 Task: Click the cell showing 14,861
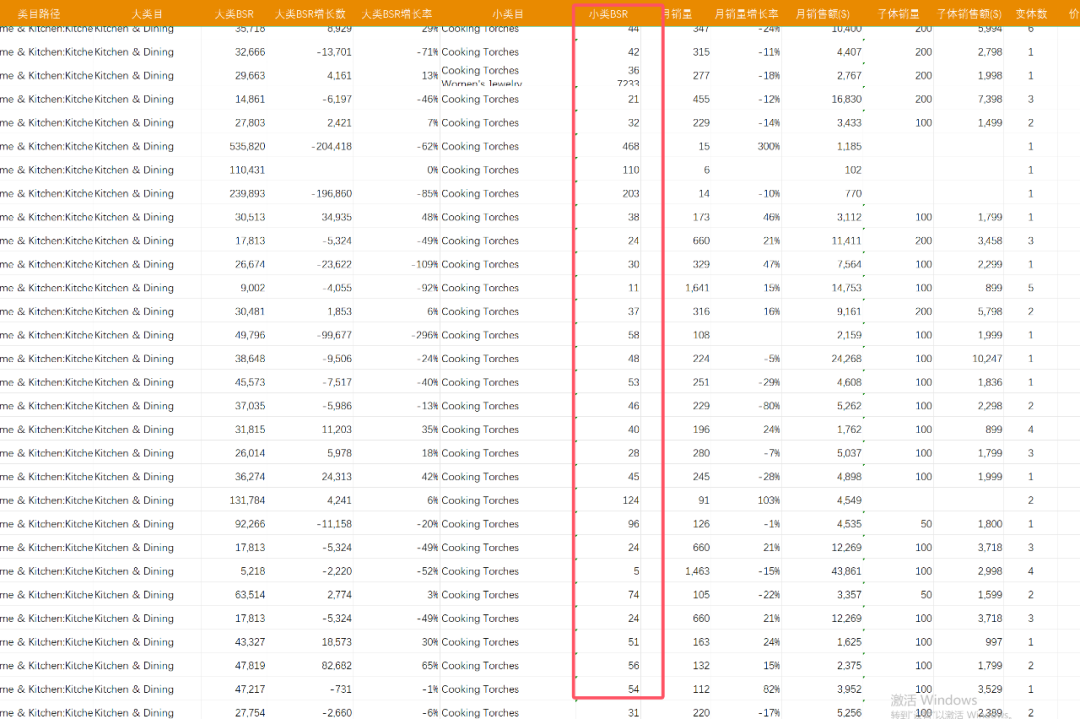coord(250,99)
